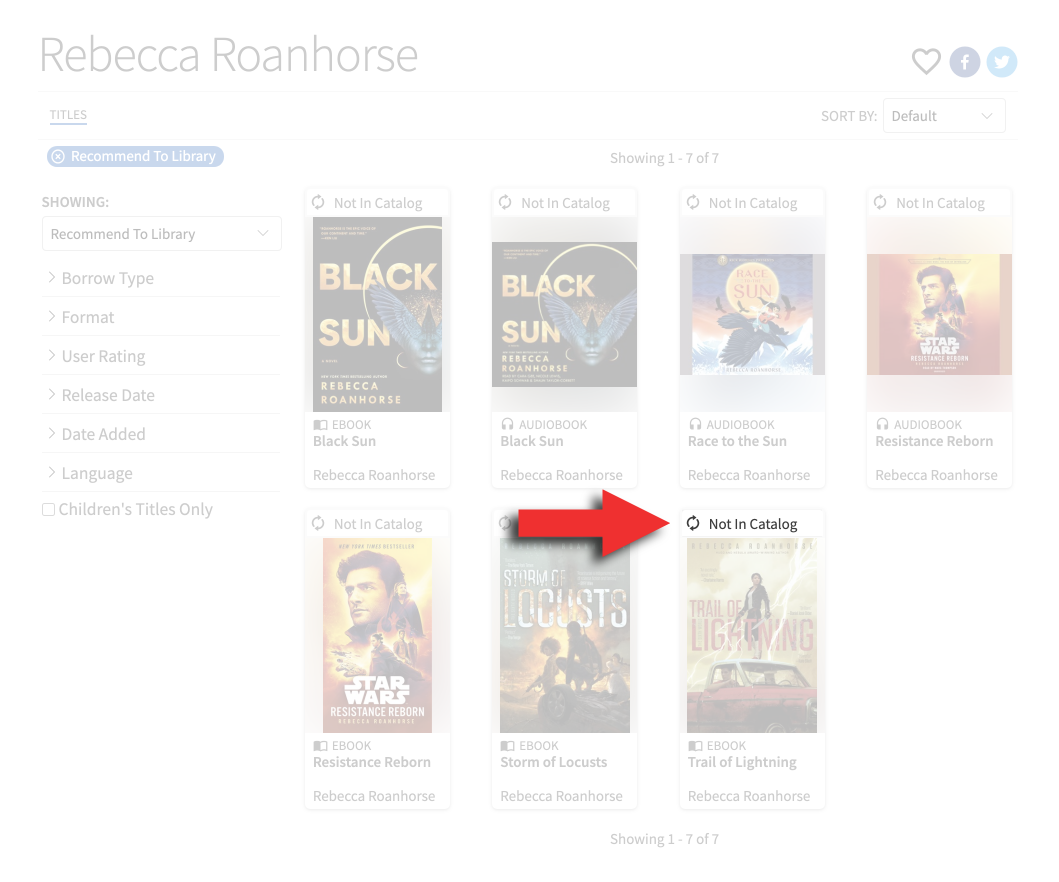Open Black Sun audiobook cover
The width and height of the screenshot is (1059, 882).
tap(565, 314)
